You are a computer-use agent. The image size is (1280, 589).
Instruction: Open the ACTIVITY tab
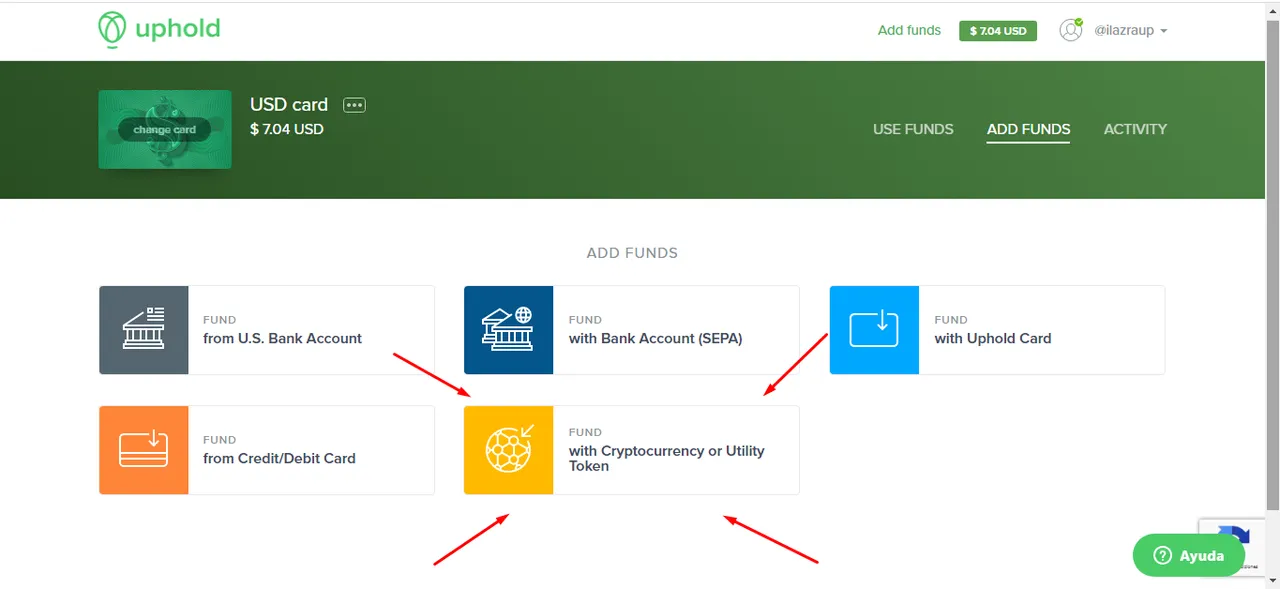coord(1135,129)
